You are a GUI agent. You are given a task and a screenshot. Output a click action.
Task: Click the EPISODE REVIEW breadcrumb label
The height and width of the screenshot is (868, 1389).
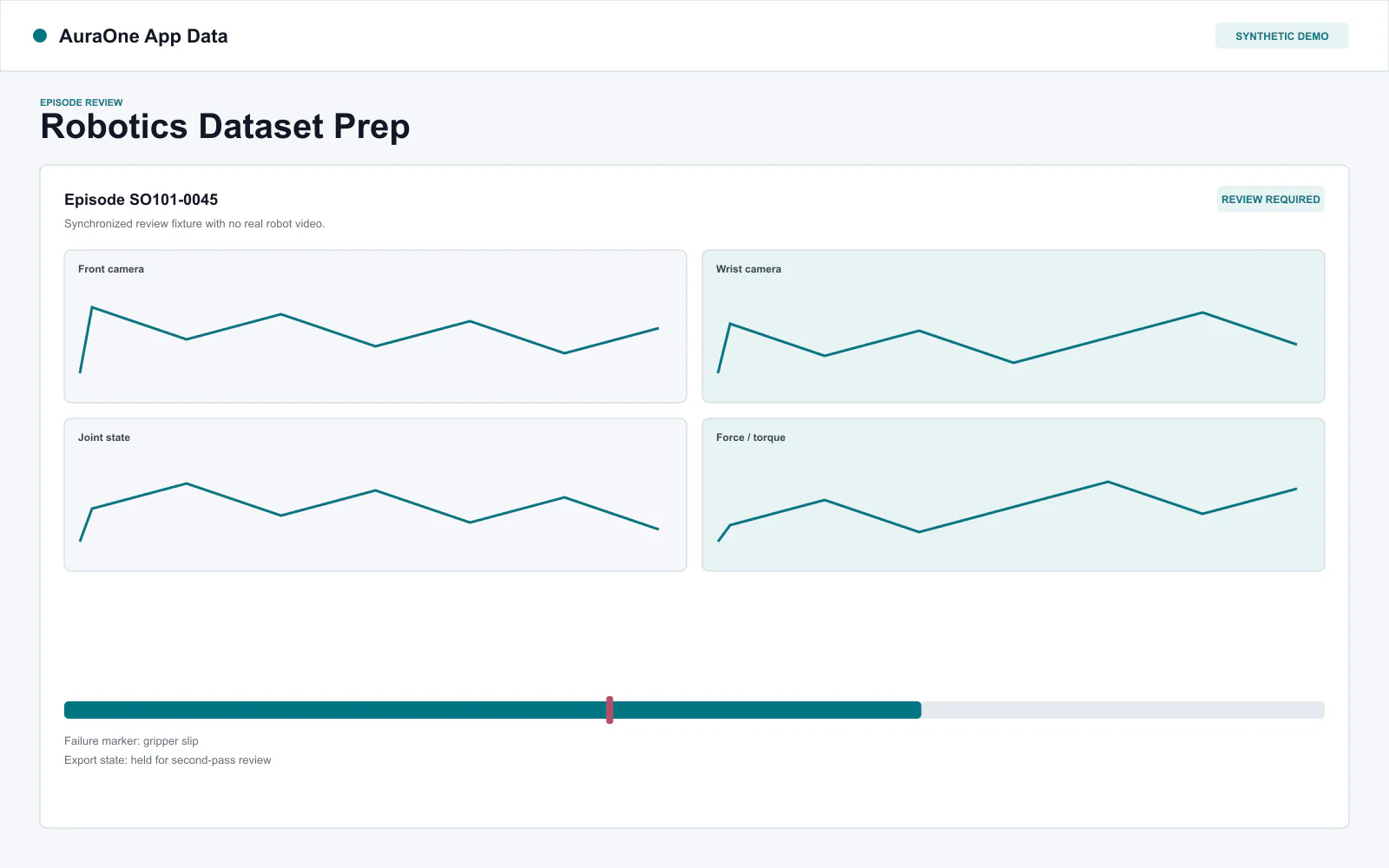pyautogui.click(x=82, y=102)
